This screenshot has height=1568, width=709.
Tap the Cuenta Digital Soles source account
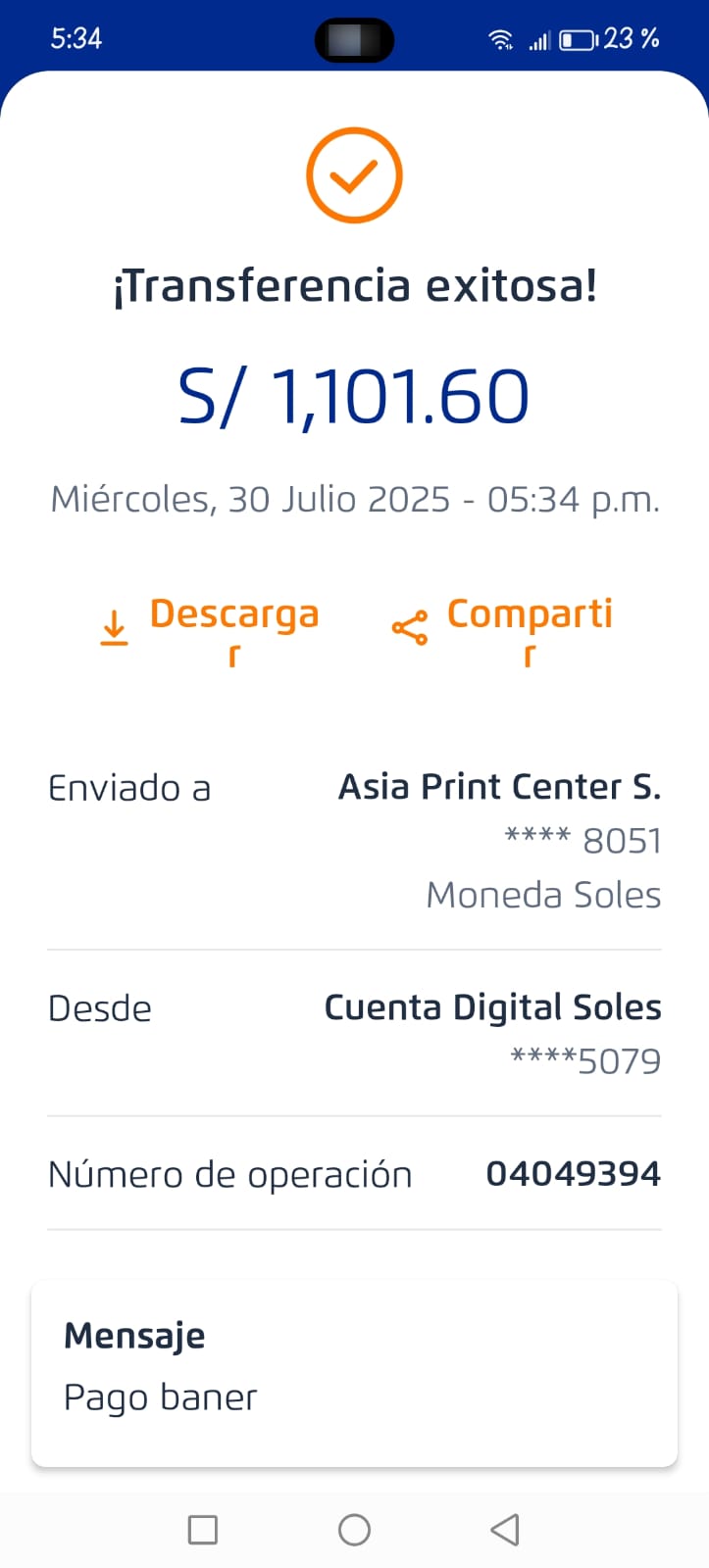coord(492,1007)
